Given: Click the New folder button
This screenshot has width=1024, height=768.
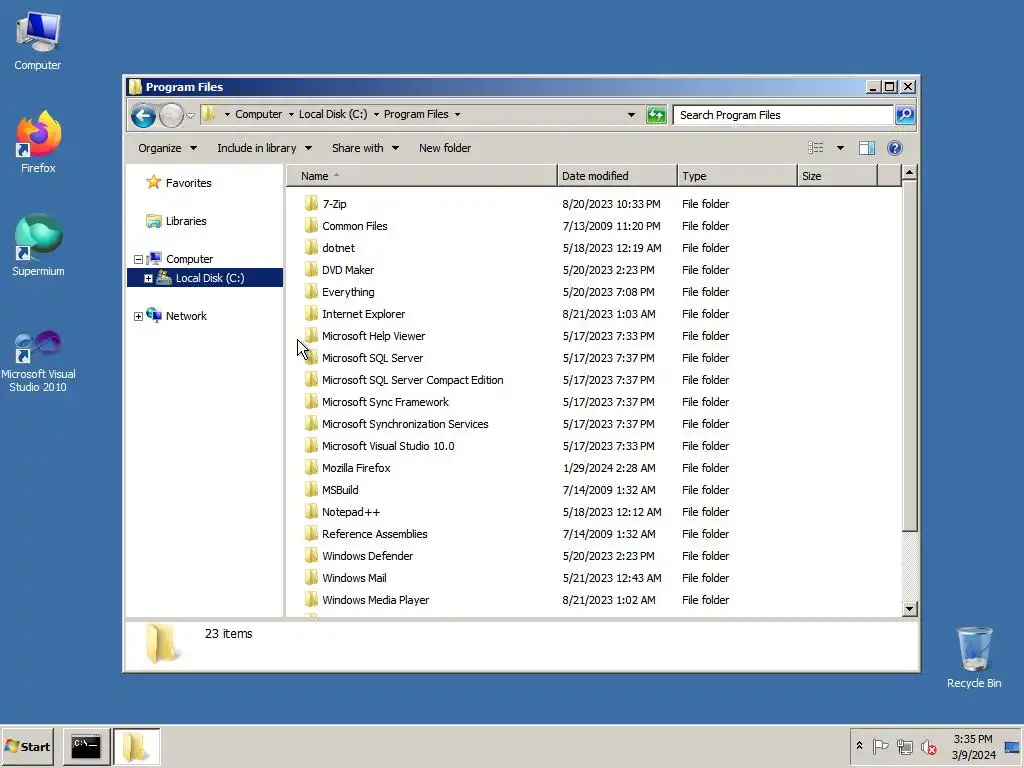Looking at the screenshot, I should coord(445,148).
